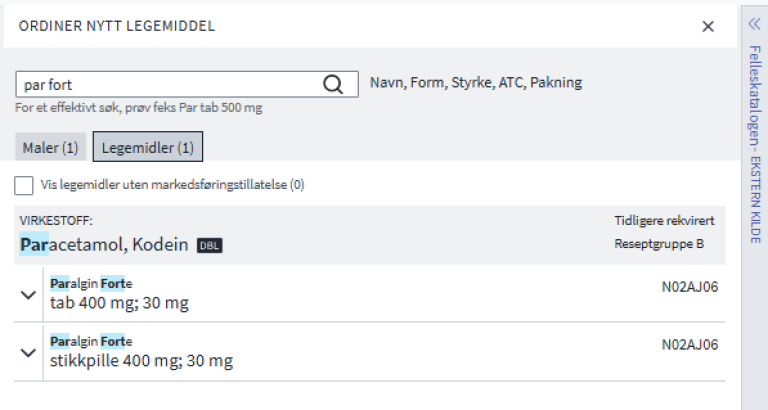Screen dimensions: 768x410
Task: Click the magnifier search icon
Action: coord(333,85)
